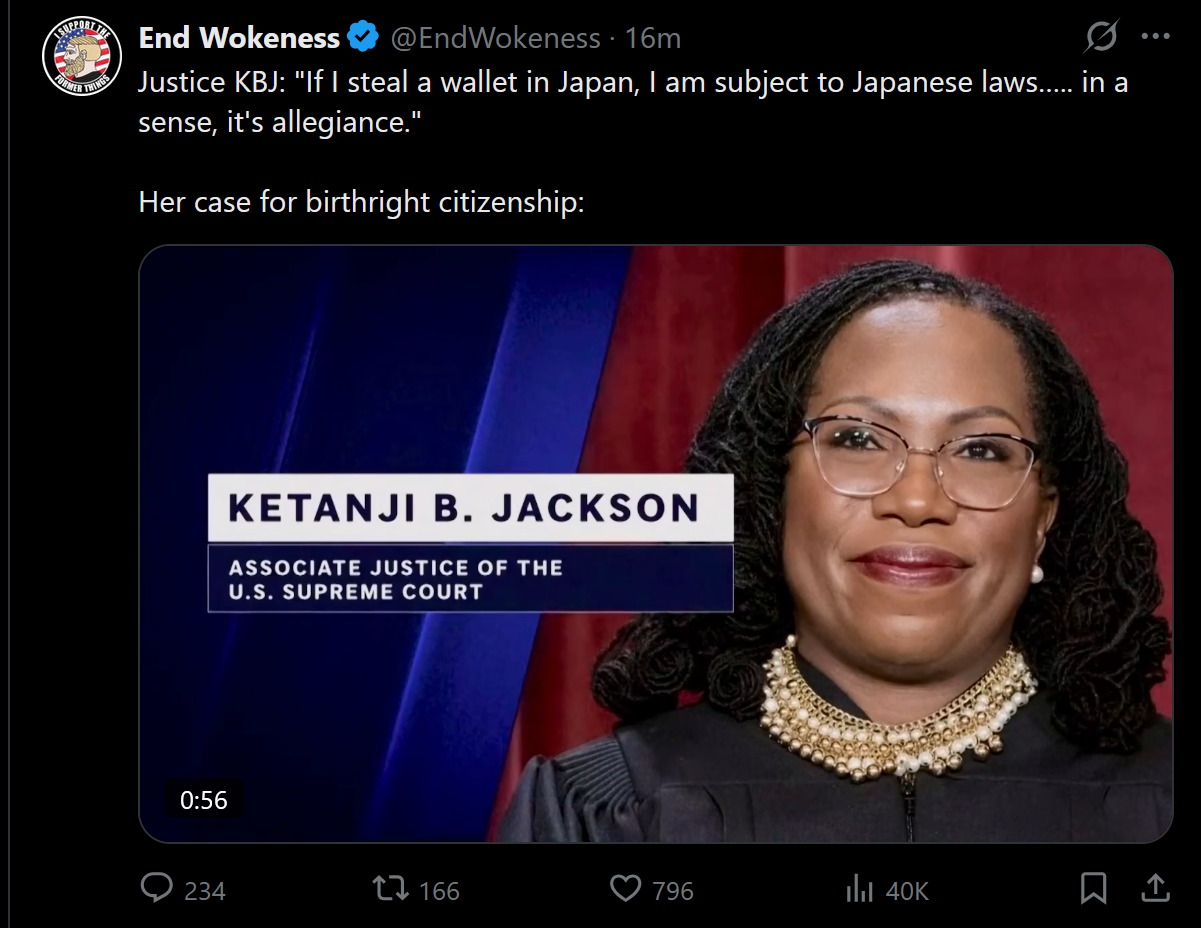The image size is (1201, 928).
Task: Click the 796 likes count
Action: [x=673, y=890]
